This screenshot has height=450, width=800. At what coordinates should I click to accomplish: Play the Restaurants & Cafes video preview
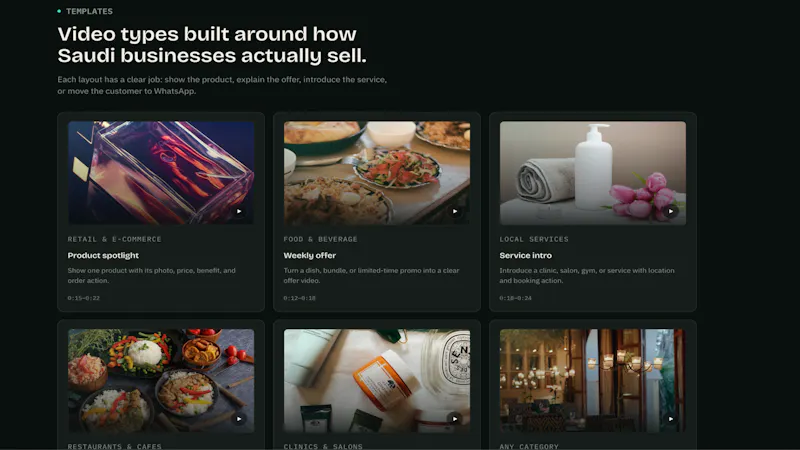click(239, 419)
